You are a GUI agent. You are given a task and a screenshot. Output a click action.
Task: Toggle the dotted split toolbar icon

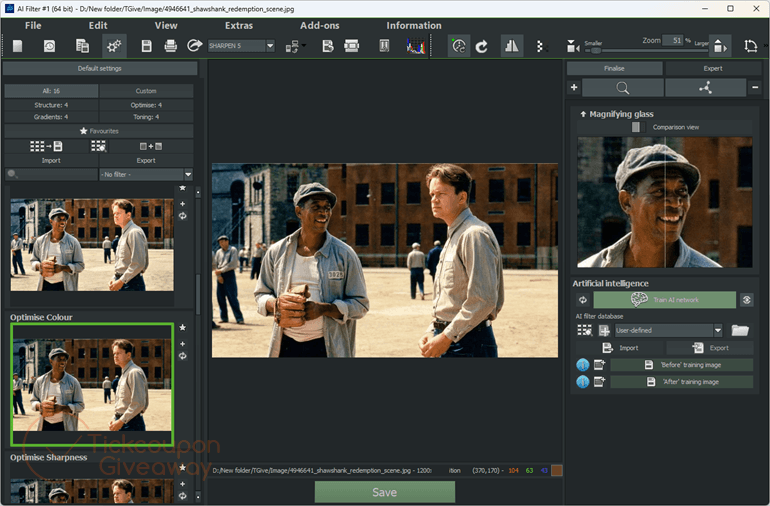[x=541, y=46]
